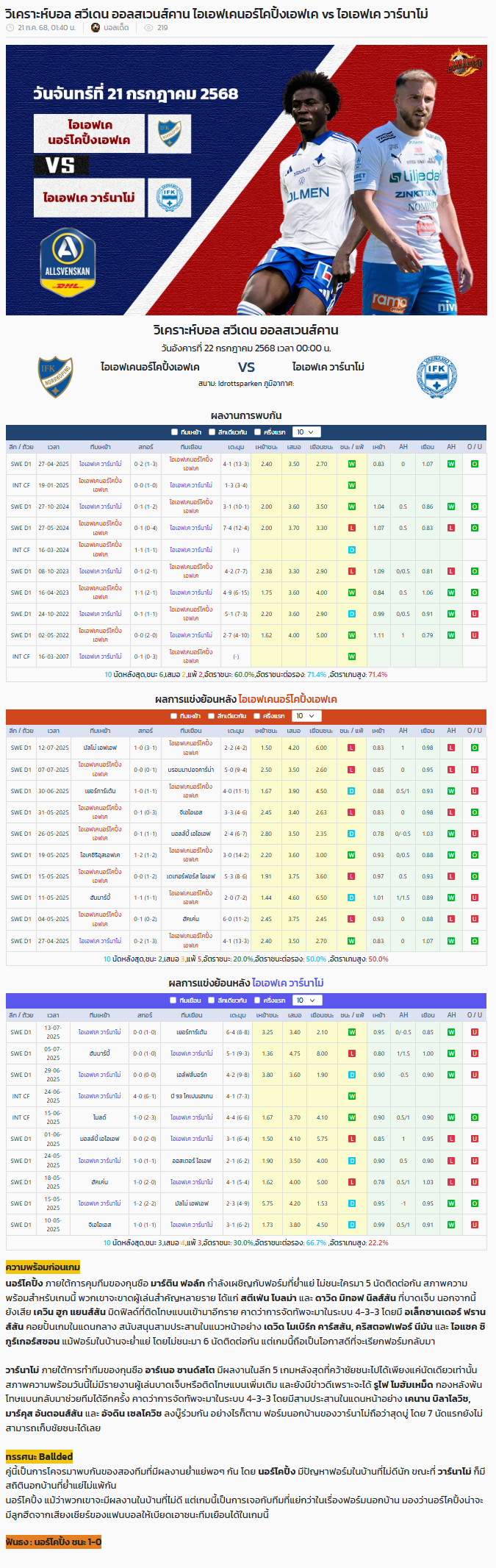Screen dimensions: 496x1568
Task: Open the match count dropdown in head-to-head table
Action: click(x=306, y=432)
